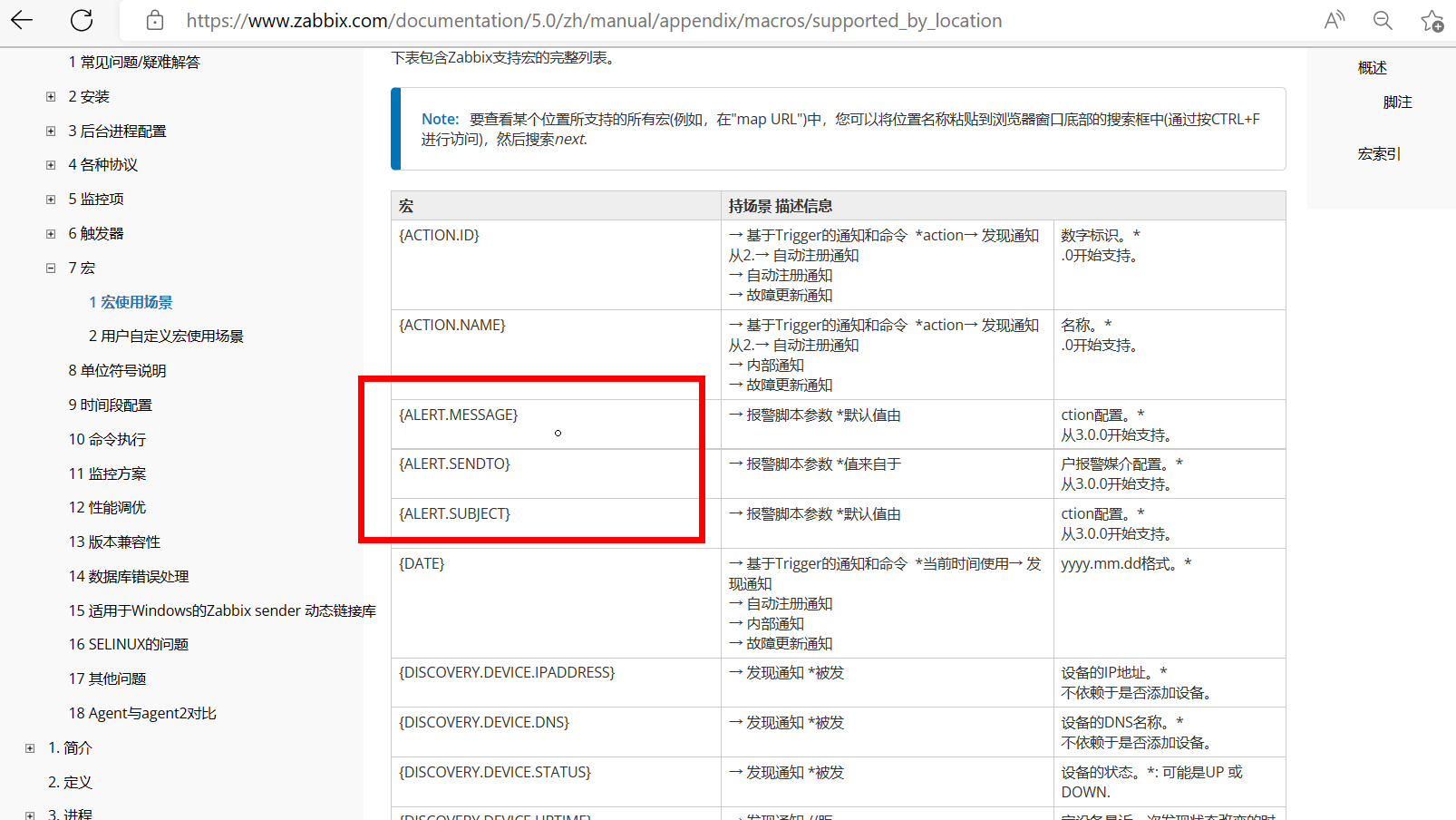Open '15 适用于Windows的Zabbix sender 动态链接库' page
Screen dimensions: 1456x820
point(222,610)
